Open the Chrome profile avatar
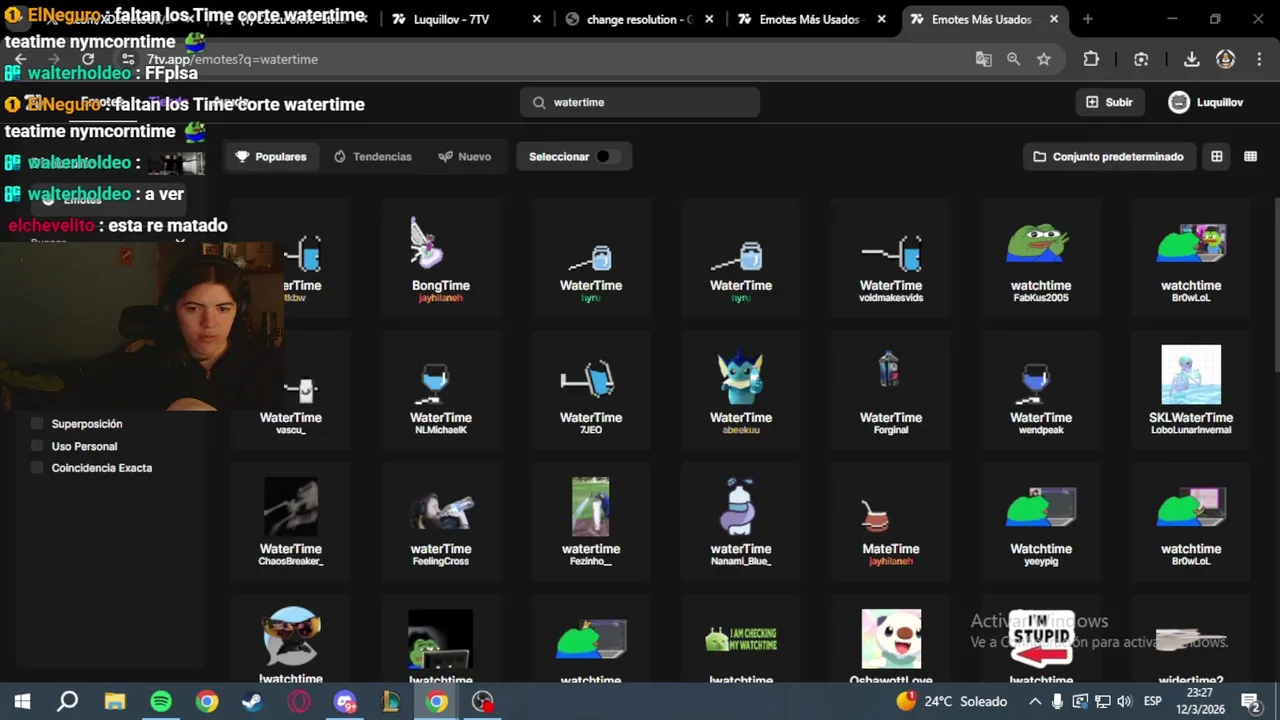 (x=1225, y=59)
